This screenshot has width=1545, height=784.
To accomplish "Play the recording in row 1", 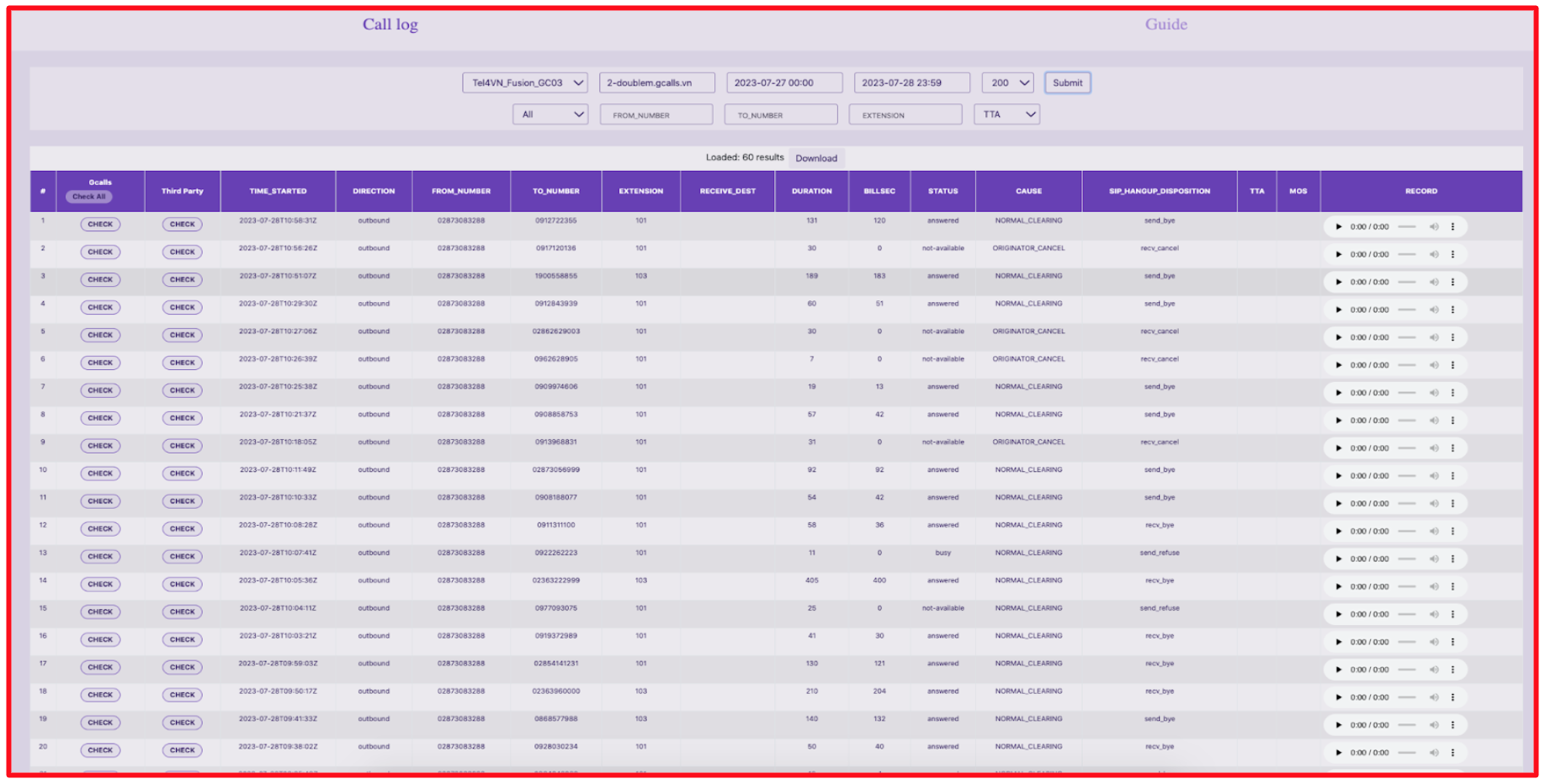I will pos(1338,227).
